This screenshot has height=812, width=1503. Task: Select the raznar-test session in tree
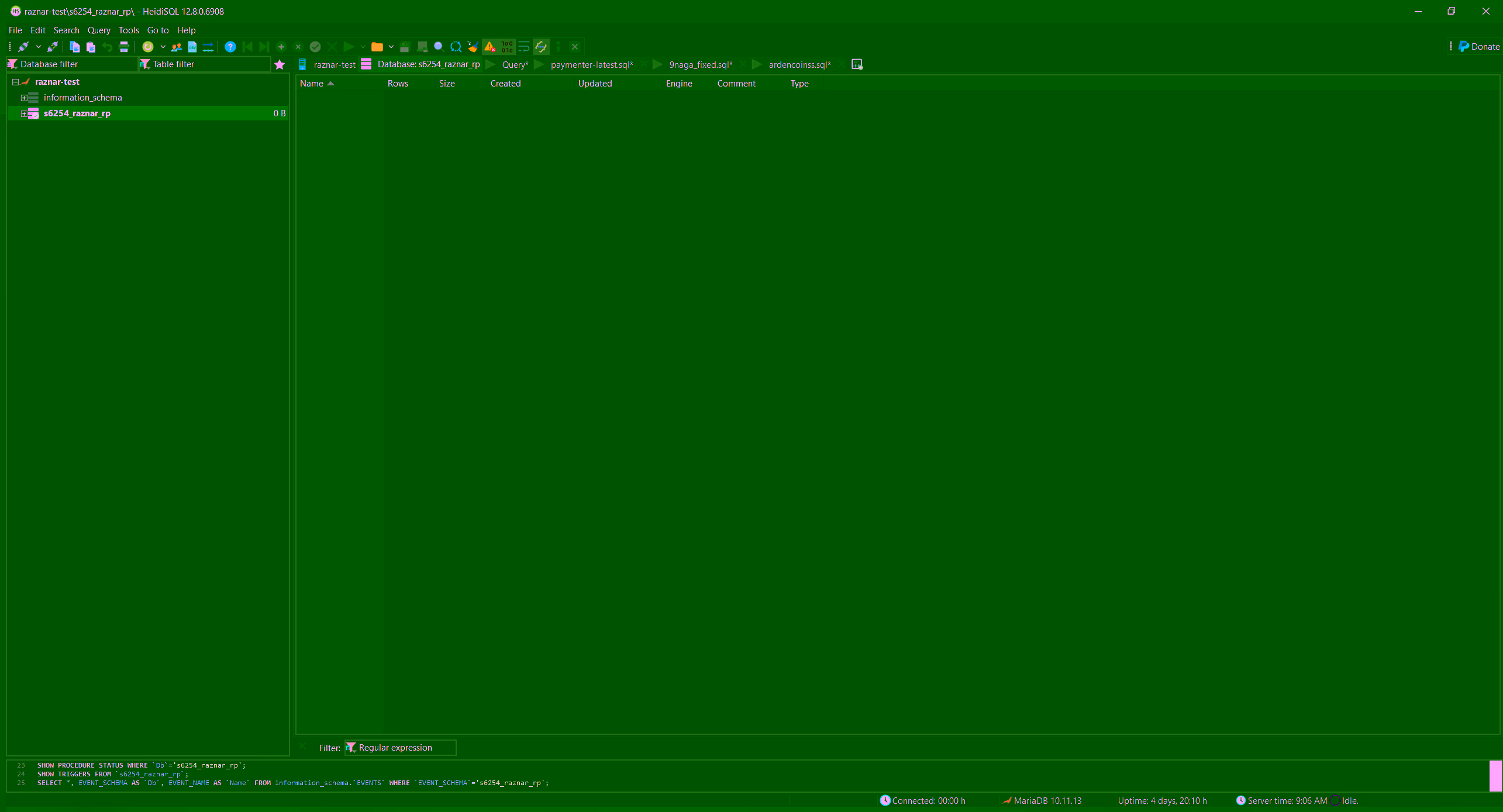pyautogui.click(x=57, y=82)
